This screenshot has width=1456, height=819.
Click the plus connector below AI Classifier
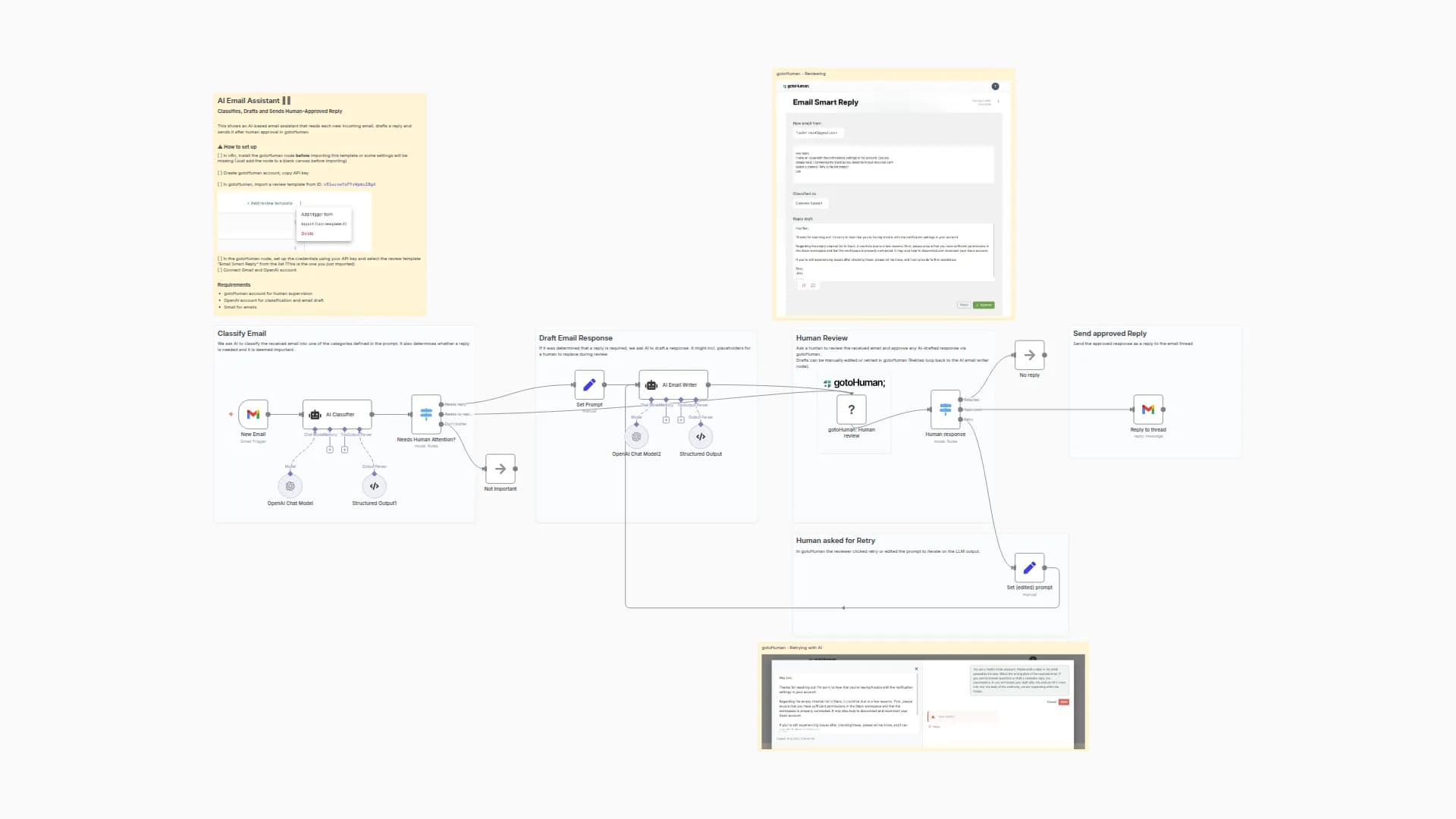tap(331, 449)
